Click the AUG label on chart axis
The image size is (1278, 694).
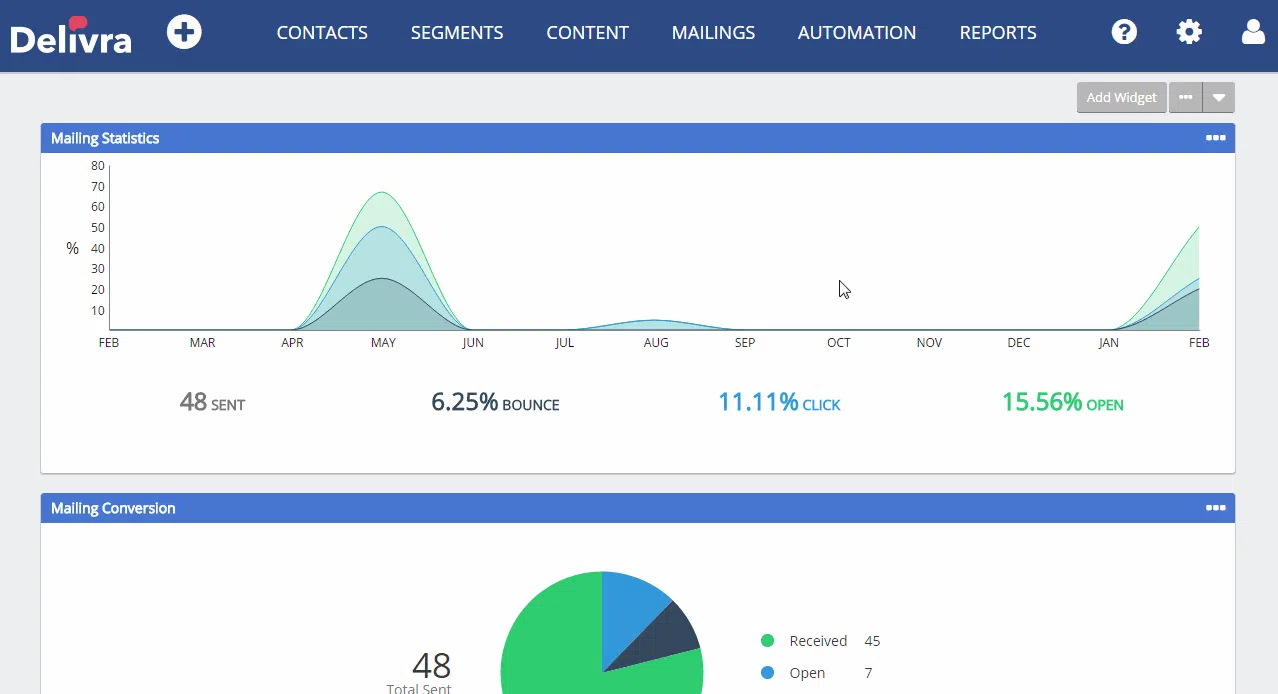tap(656, 342)
